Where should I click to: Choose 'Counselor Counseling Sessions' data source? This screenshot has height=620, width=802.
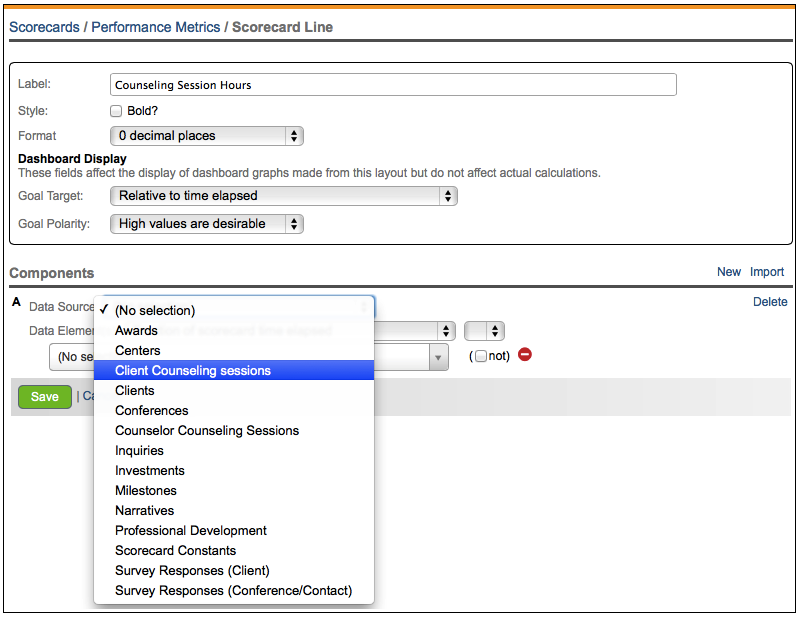[207, 431]
